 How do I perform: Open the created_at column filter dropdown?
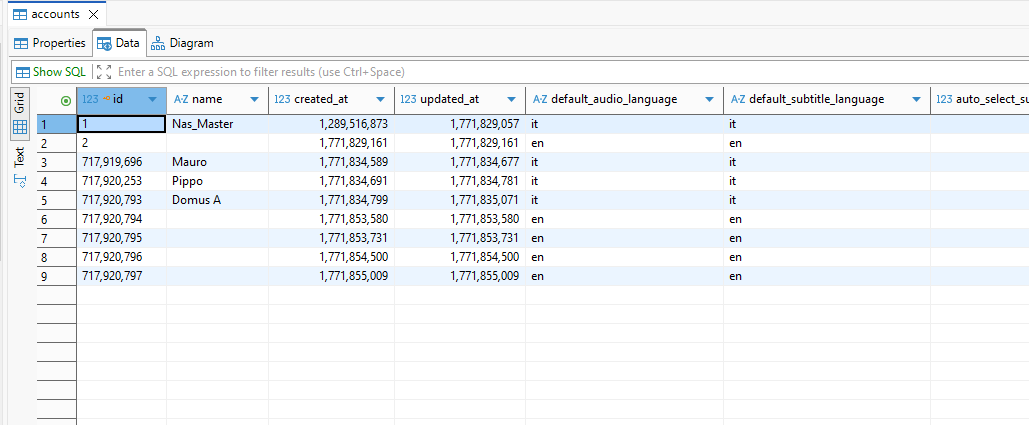[381, 100]
